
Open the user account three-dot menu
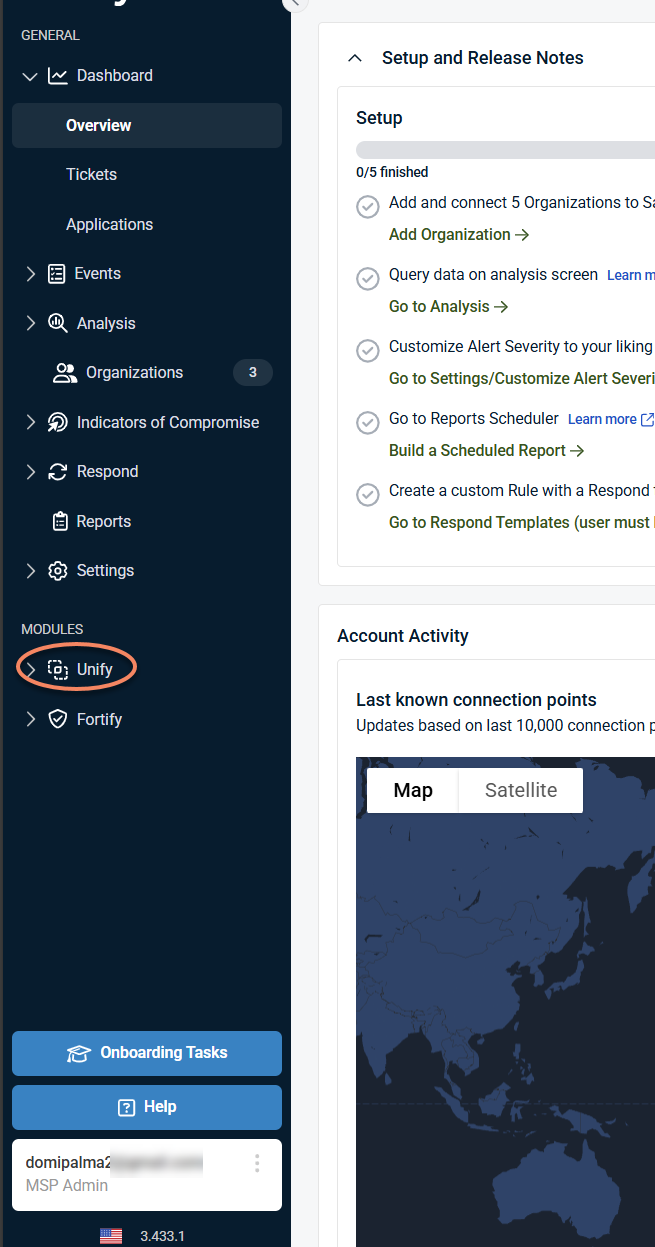[x=257, y=1163]
